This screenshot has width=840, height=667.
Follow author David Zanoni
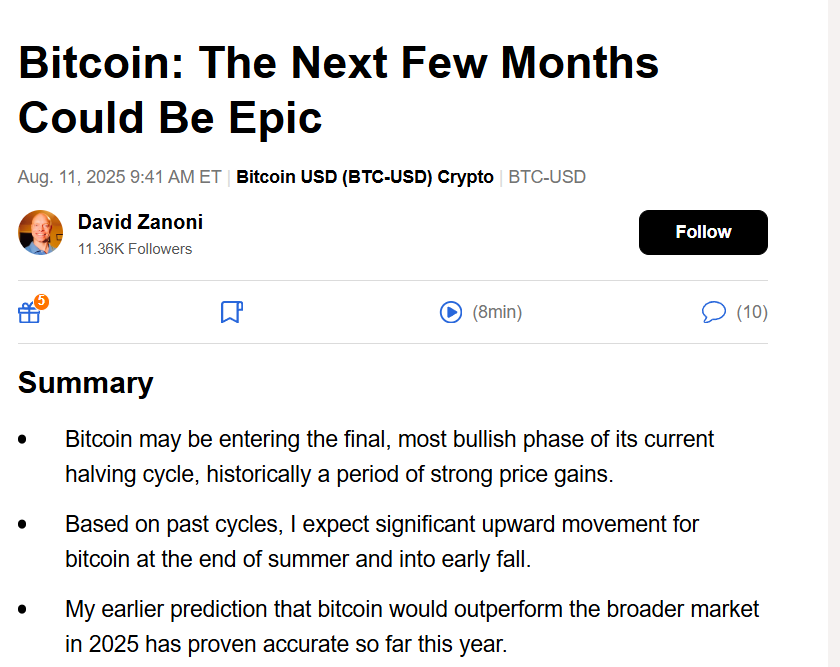pos(703,232)
